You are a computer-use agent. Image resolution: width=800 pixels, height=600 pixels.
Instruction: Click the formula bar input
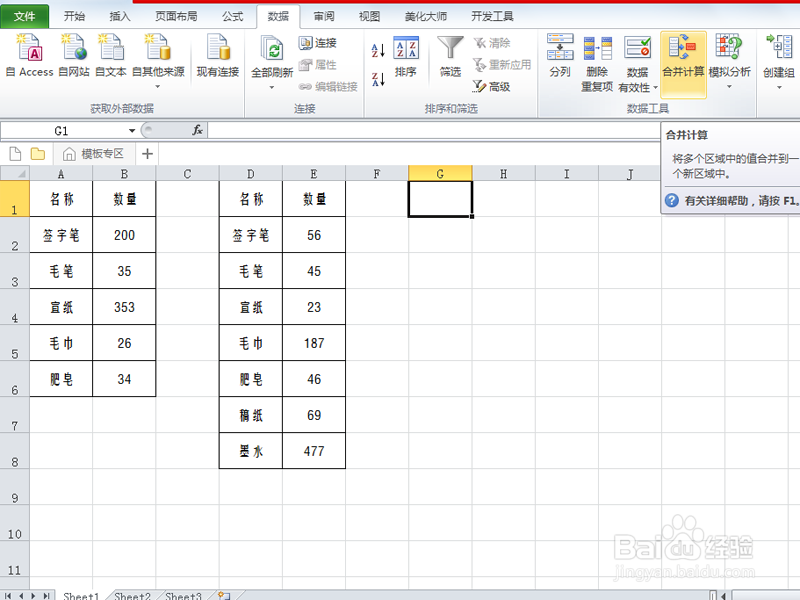click(x=434, y=131)
